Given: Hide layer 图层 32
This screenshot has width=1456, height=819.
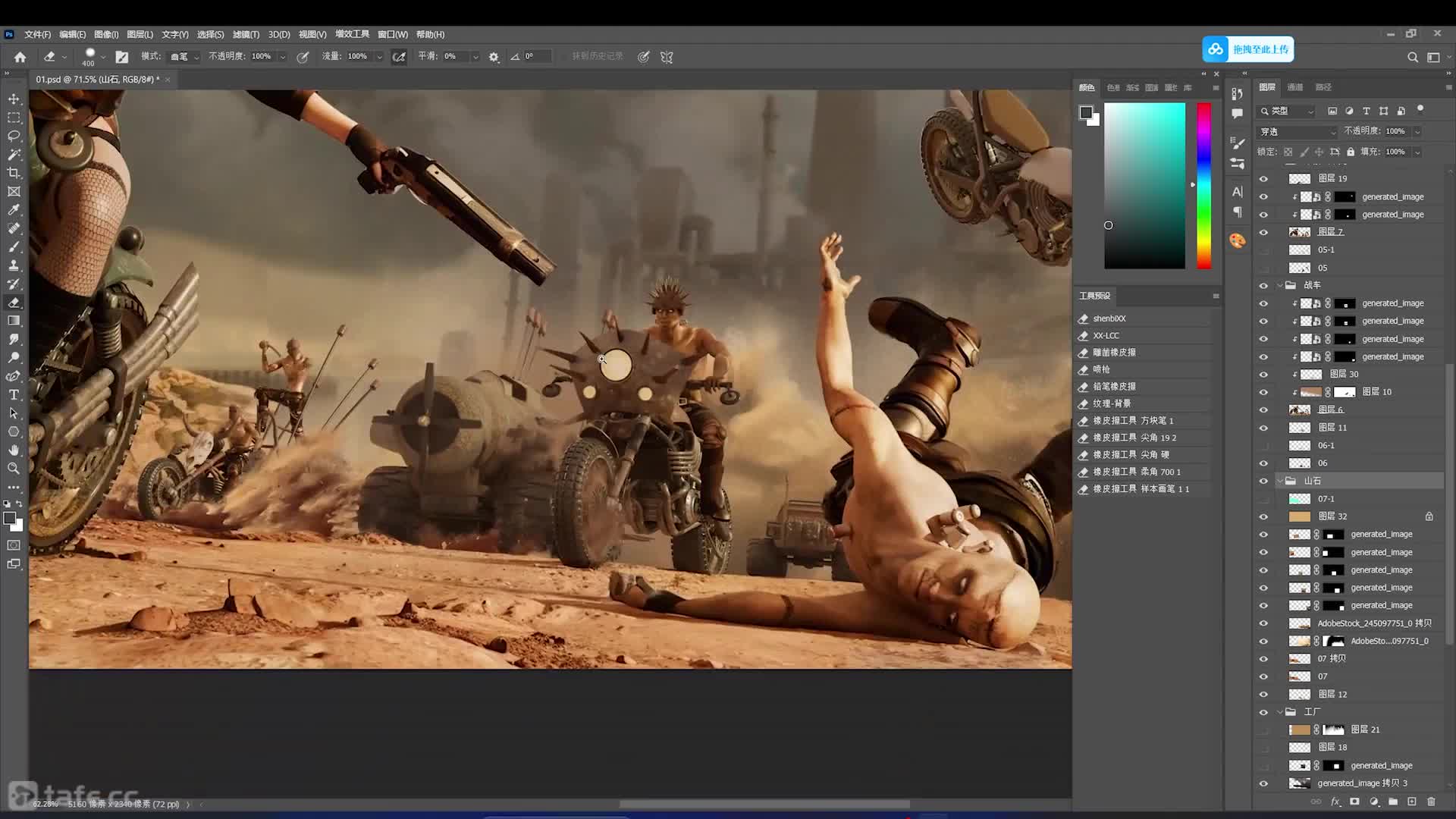Looking at the screenshot, I should 1263,516.
